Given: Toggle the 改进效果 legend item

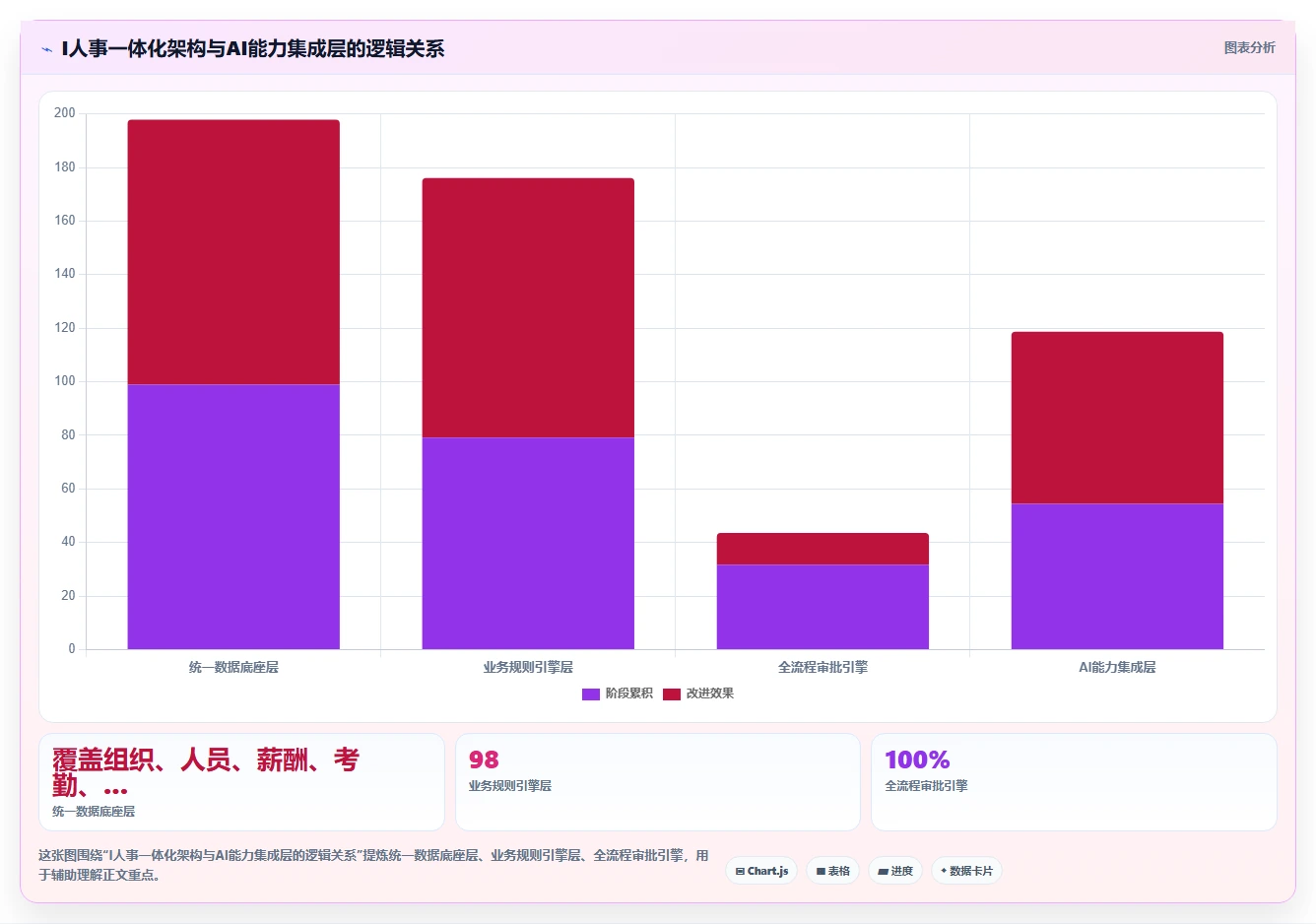Looking at the screenshot, I should pyautogui.click(x=698, y=693).
